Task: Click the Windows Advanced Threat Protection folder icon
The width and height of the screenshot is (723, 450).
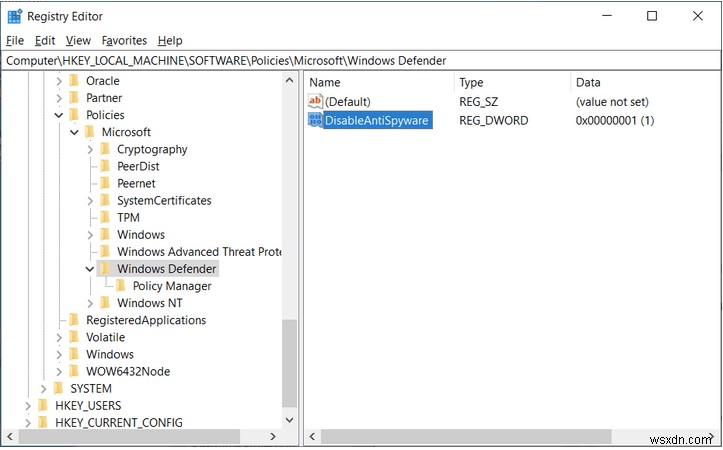Action: click(x=106, y=251)
